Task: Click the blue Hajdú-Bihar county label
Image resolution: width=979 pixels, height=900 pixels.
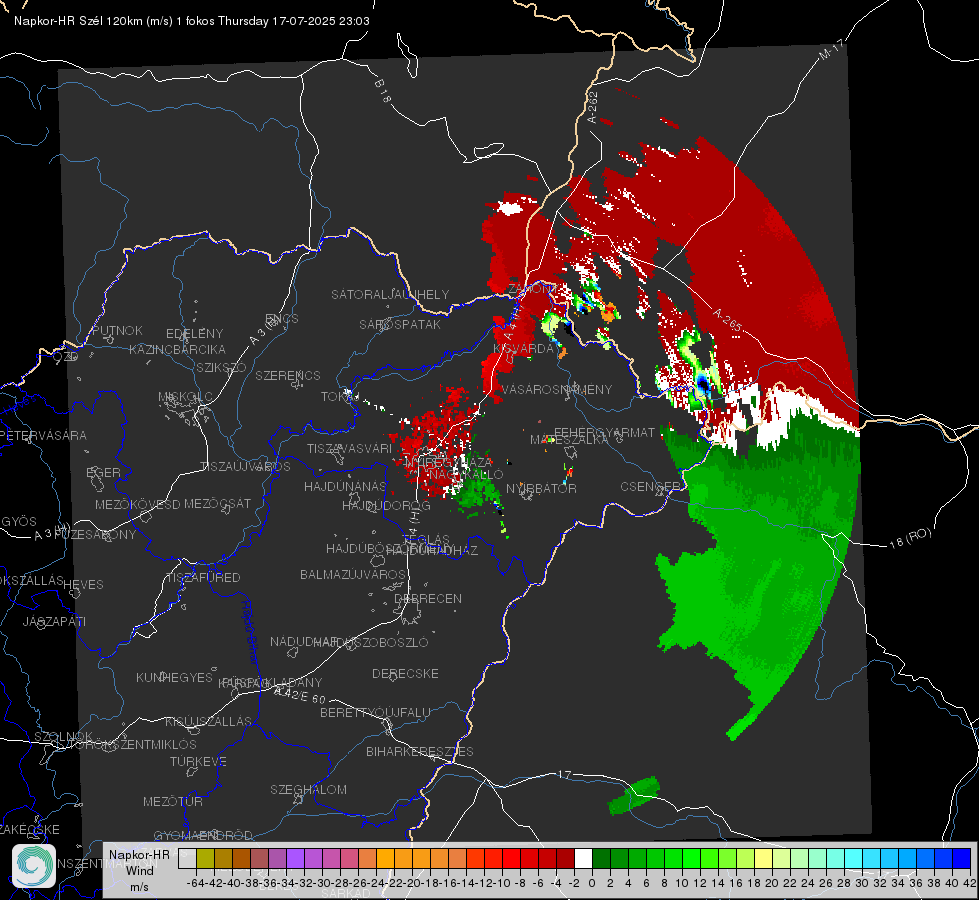Action: click(x=250, y=631)
